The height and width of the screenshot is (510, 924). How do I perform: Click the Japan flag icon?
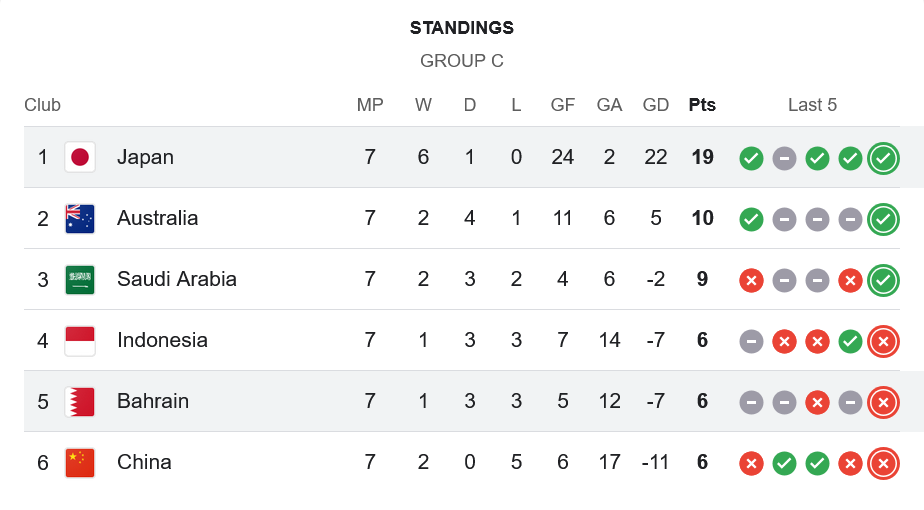pos(80,157)
